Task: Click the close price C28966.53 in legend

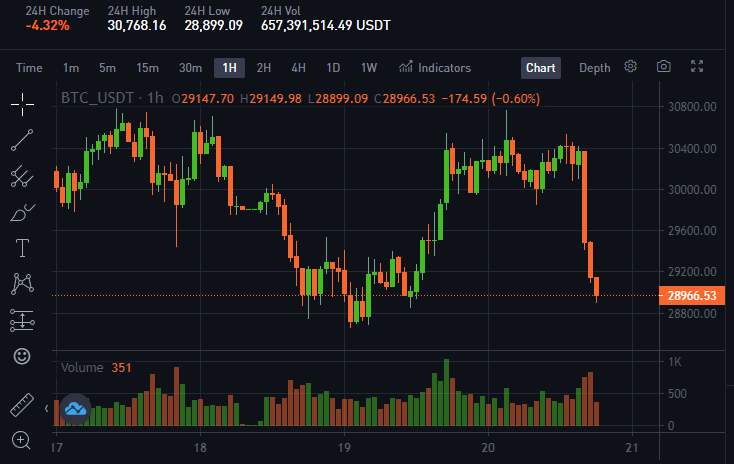Action: point(404,99)
